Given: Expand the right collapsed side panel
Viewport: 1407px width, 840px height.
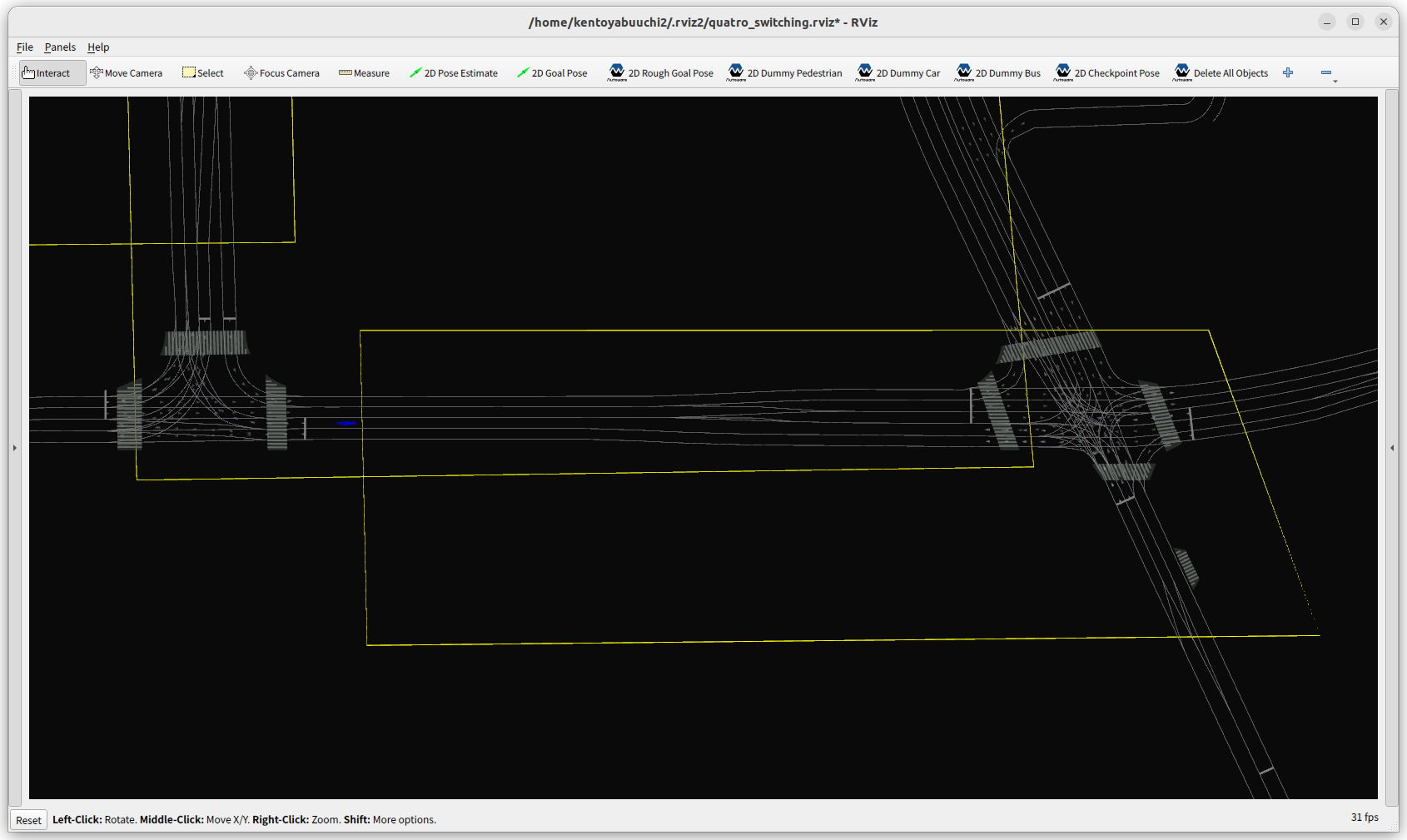Looking at the screenshot, I should (1392, 448).
